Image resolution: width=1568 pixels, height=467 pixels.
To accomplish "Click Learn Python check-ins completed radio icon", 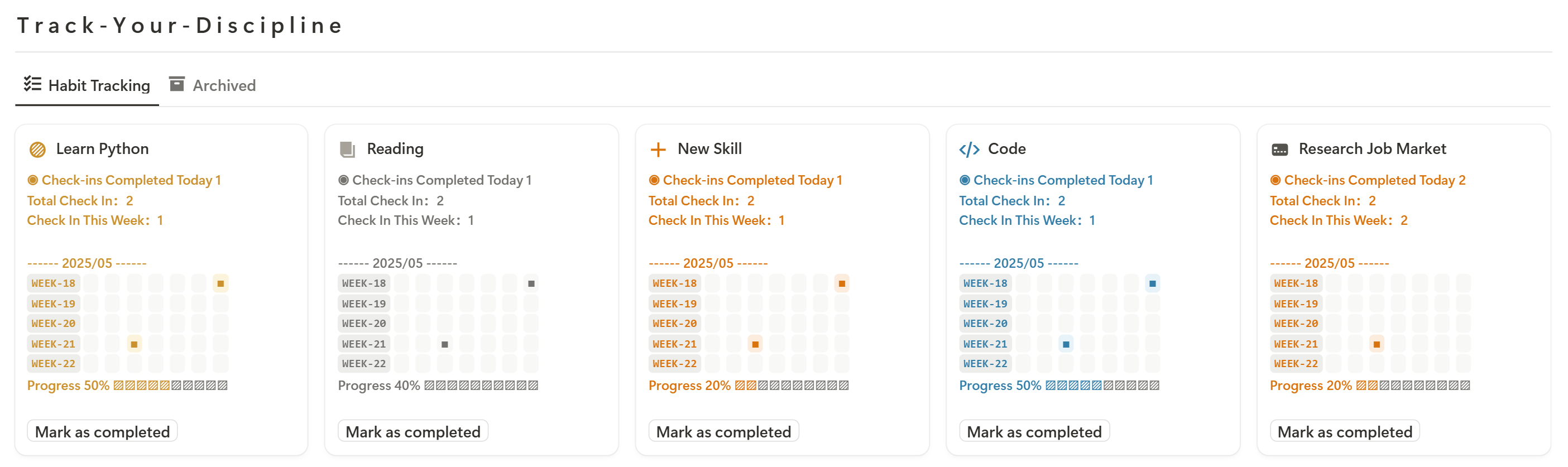I will point(33,180).
